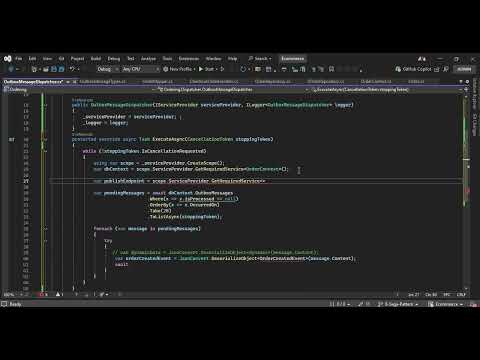Click the GitHub Copilot button
This screenshot has width=480, height=360.
[413, 69]
